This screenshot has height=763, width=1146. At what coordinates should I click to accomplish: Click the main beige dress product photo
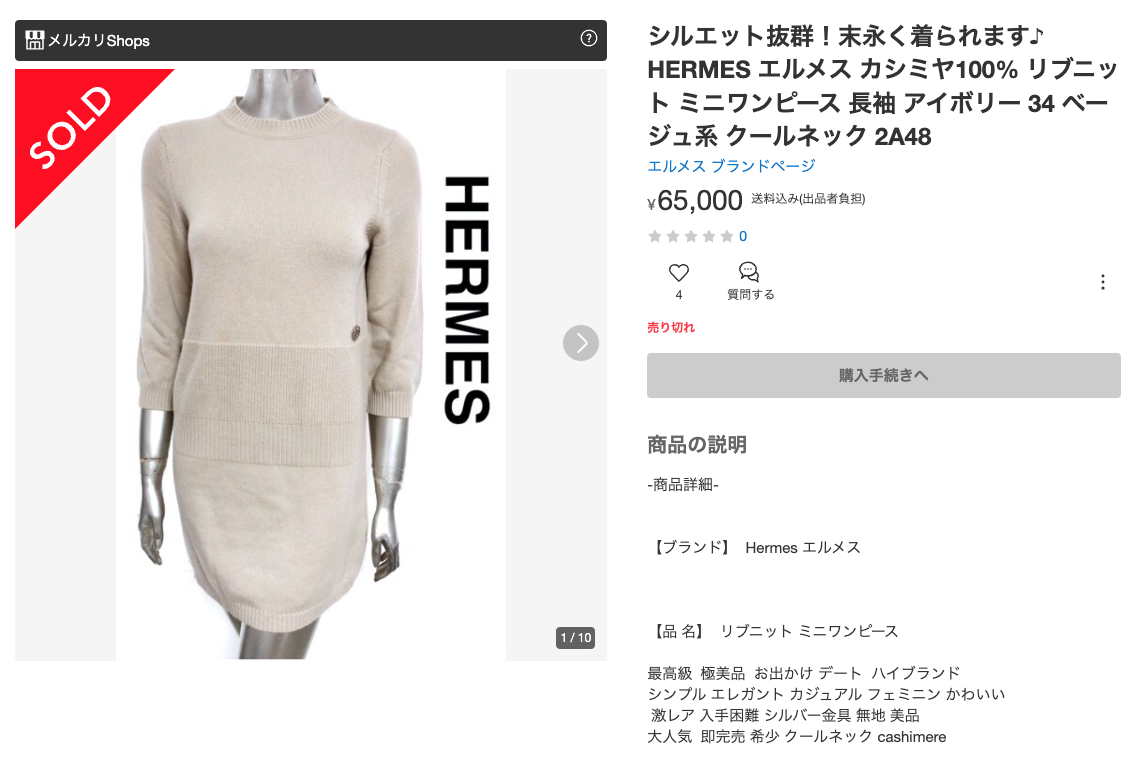(x=311, y=365)
